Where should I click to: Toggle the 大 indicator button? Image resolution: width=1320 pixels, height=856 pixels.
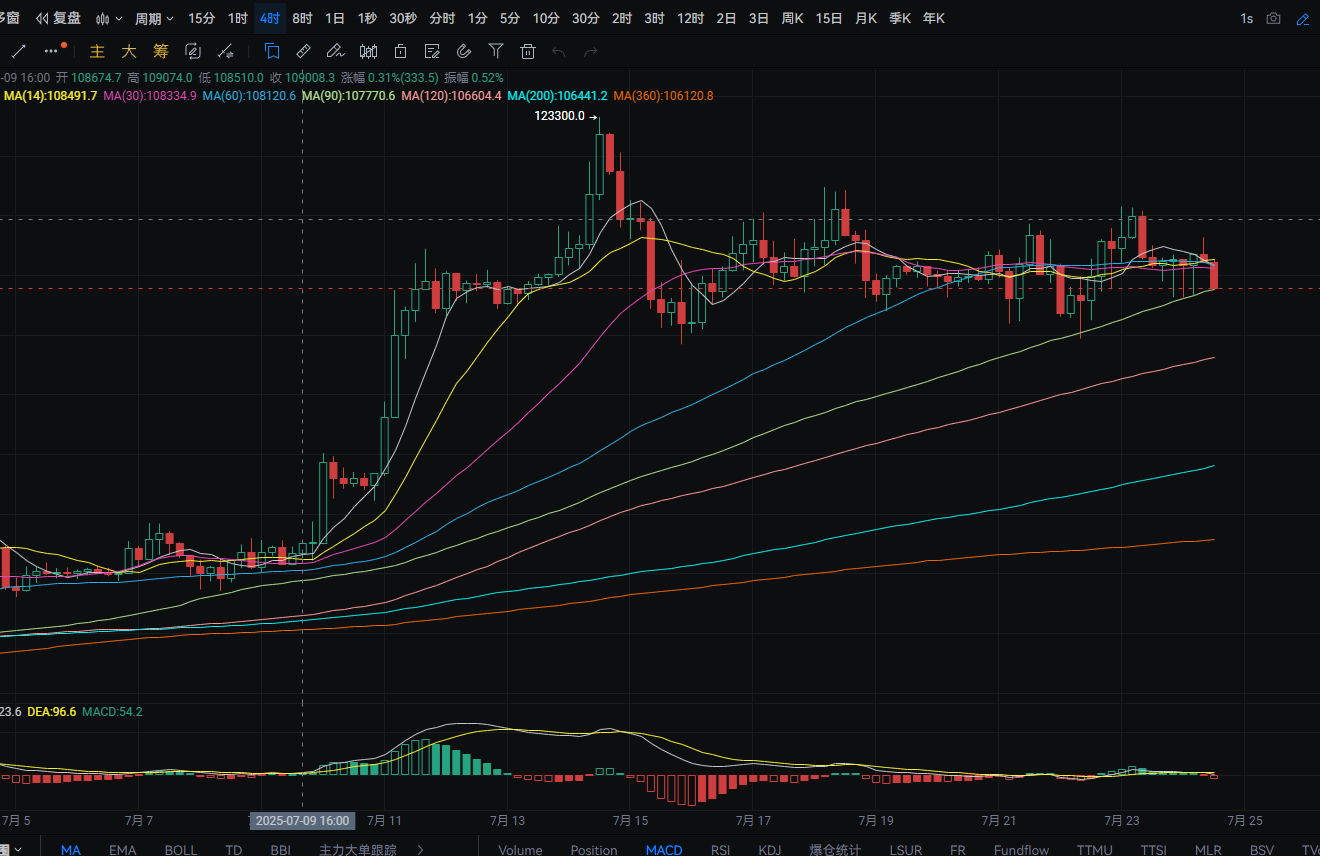point(129,51)
